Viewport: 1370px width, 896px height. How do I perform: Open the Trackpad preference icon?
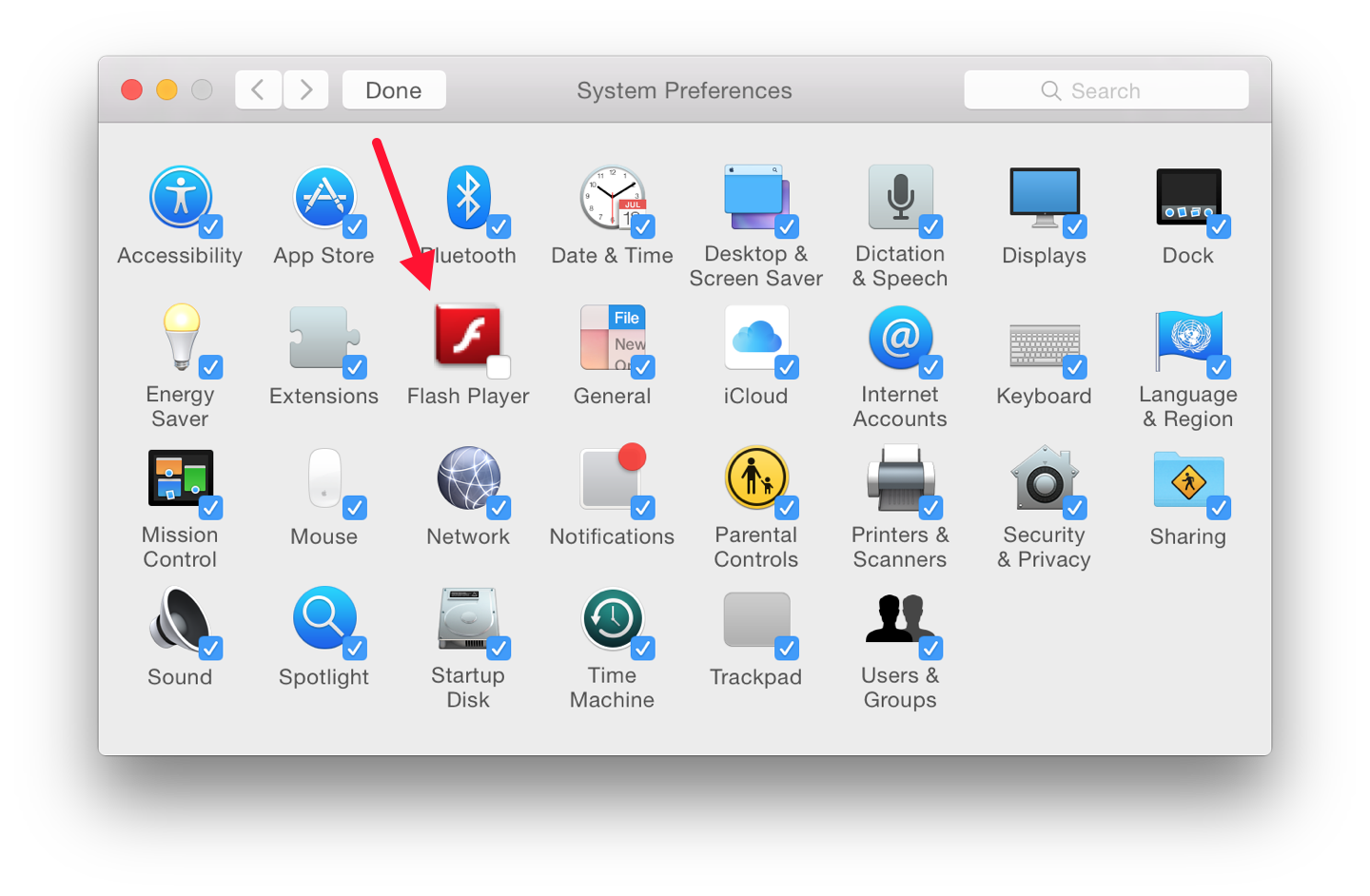pyautogui.click(x=756, y=619)
